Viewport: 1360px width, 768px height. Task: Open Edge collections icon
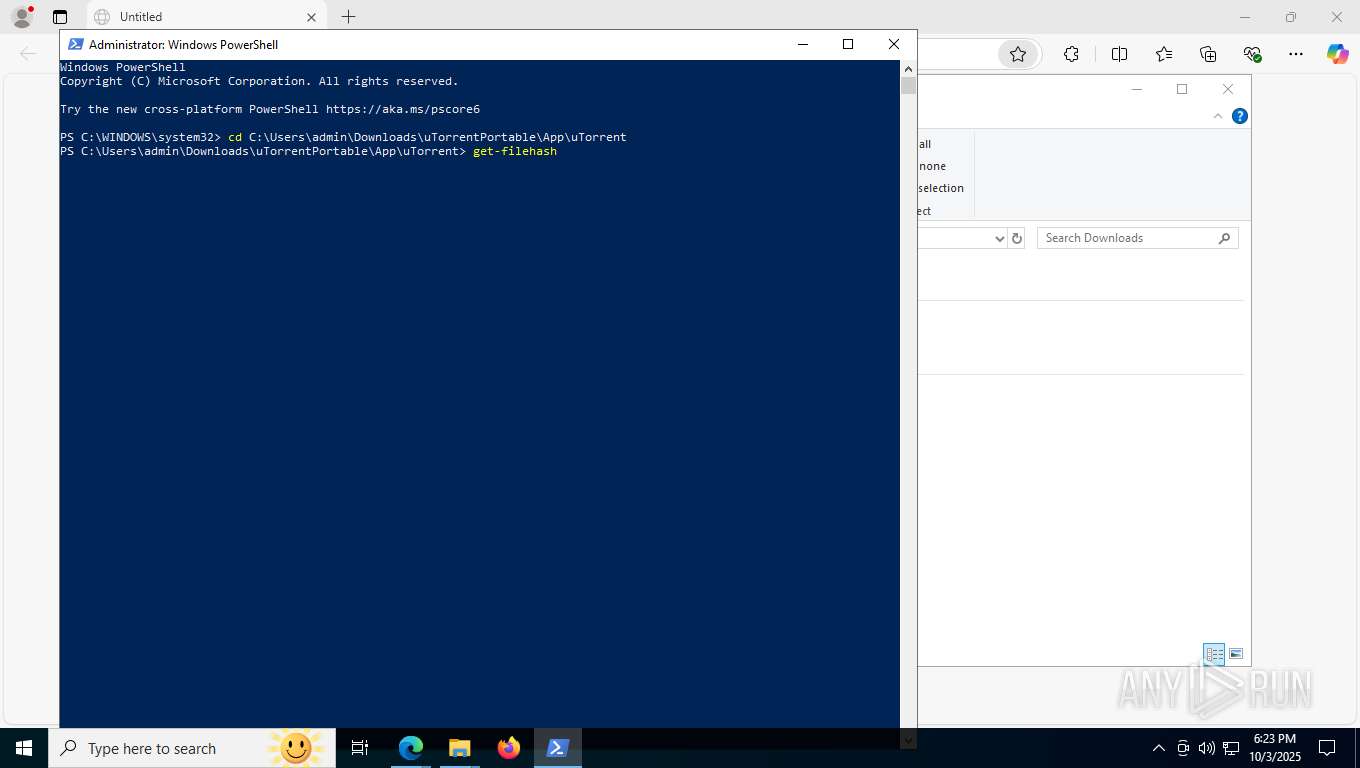pyautogui.click(x=1208, y=54)
